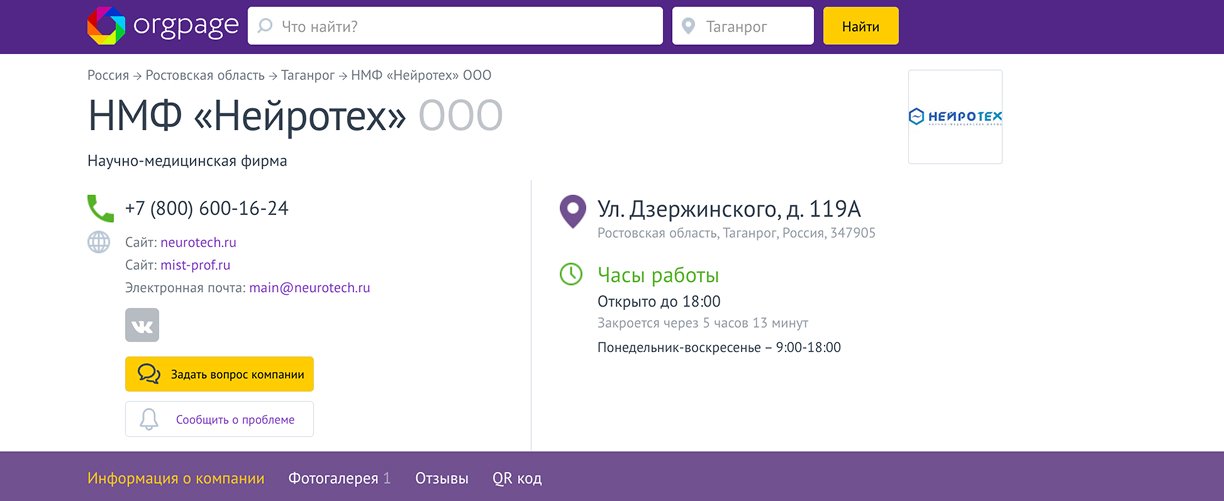Screen dimensions: 1224x501
Task: Click the magnifier icon in search field
Action: (266, 27)
